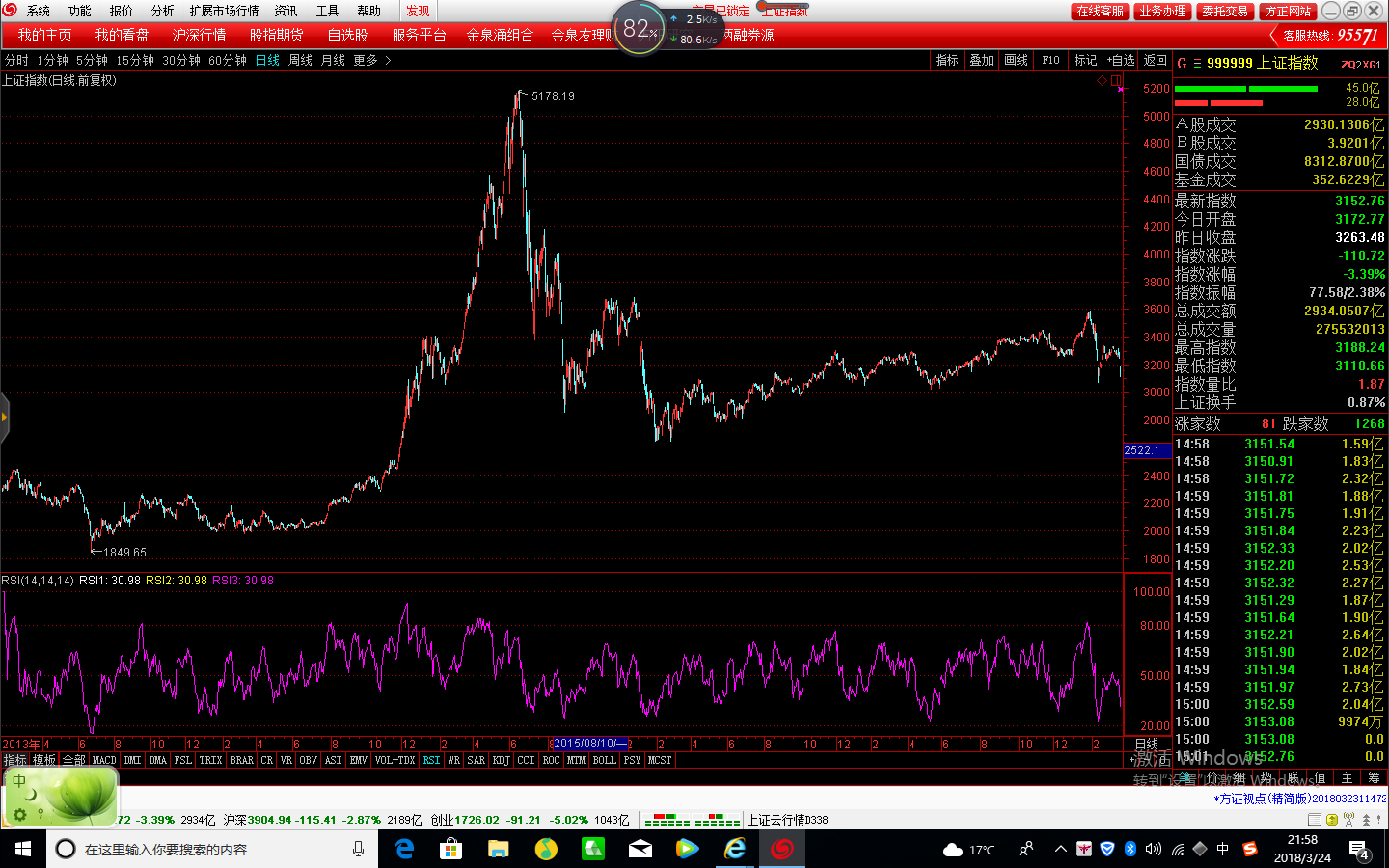This screenshot has width=1389, height=868.
Task: Click the small list icon in the bottom status bar
Action: point(1317,820)
